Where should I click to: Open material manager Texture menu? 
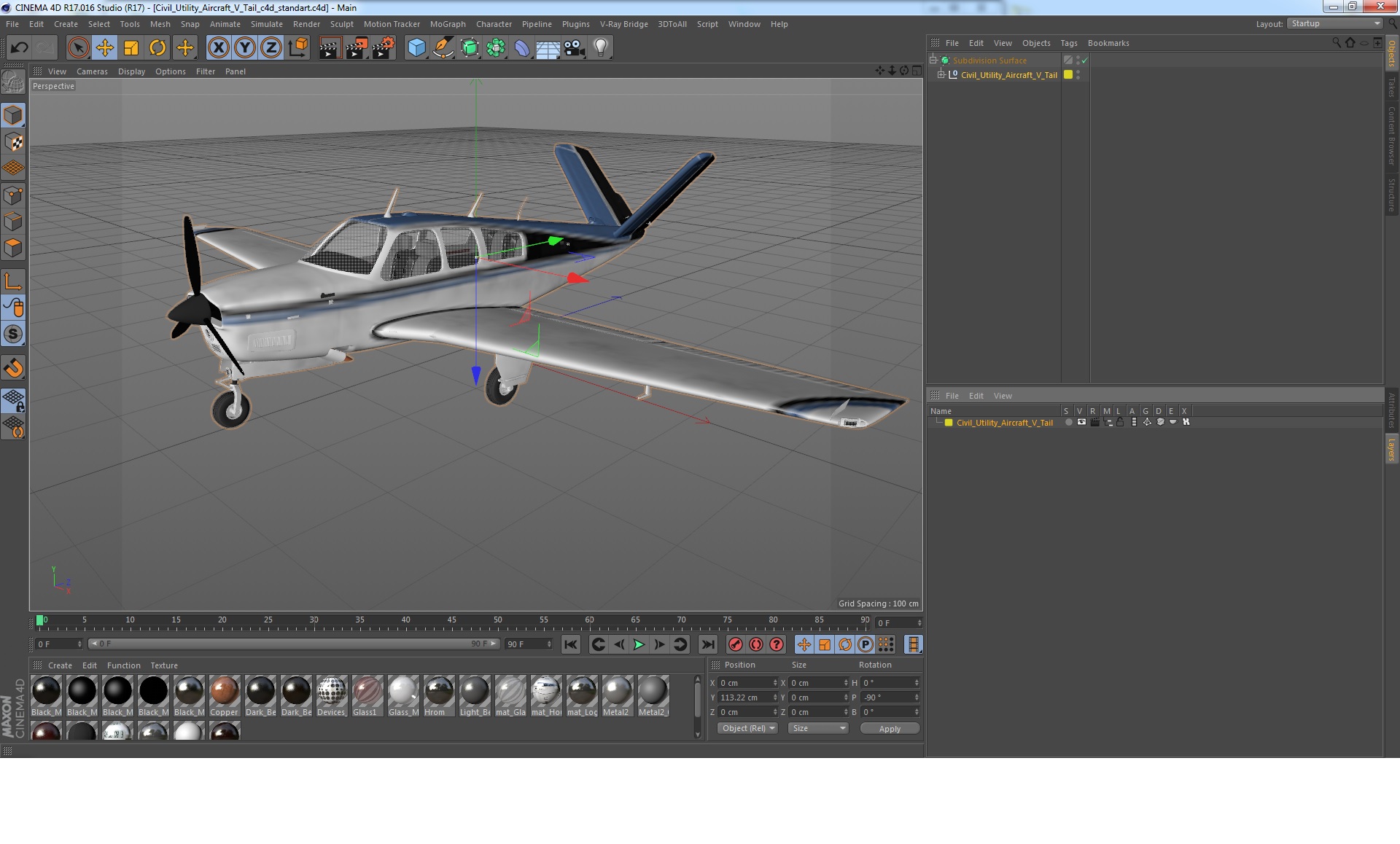pos(164,665)
